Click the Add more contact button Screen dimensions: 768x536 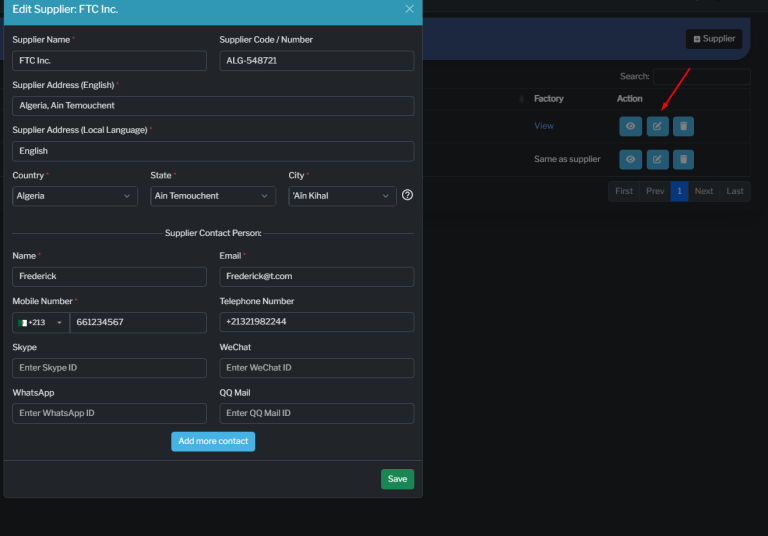pos(213,441)
